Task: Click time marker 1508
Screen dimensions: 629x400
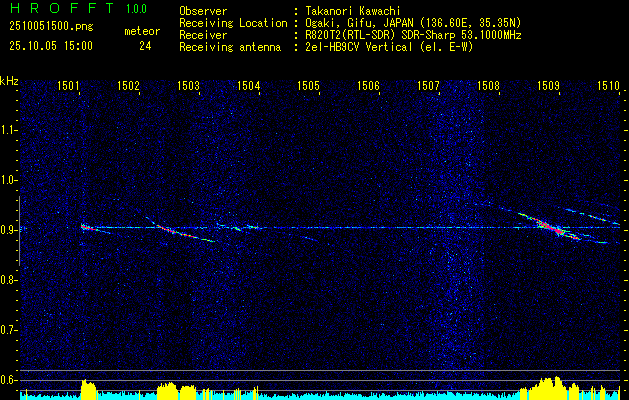Action: pos(488,85)
